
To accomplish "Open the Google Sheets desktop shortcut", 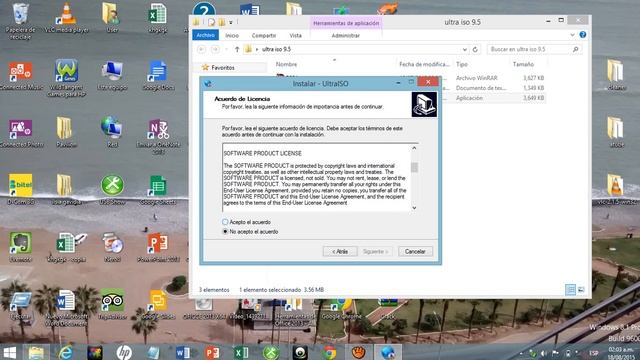I will [x=158, y=190].
